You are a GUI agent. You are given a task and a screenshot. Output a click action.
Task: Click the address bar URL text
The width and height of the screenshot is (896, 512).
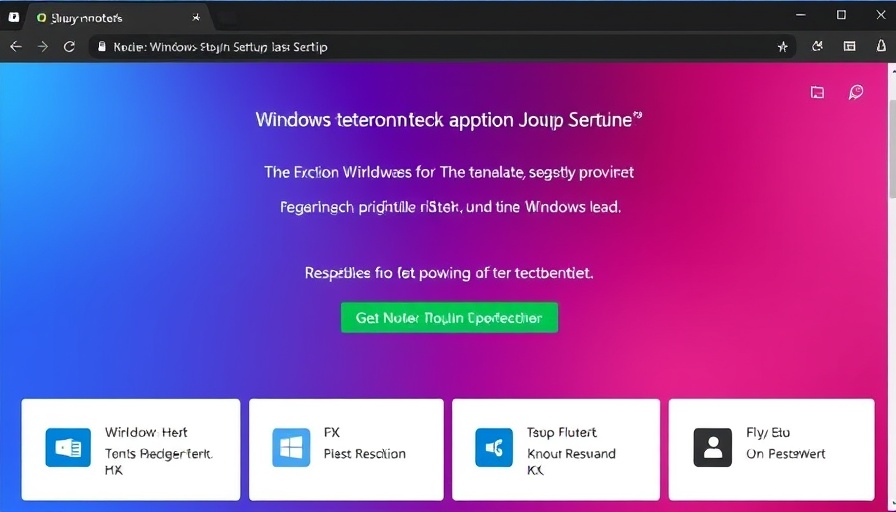[221, 47]
